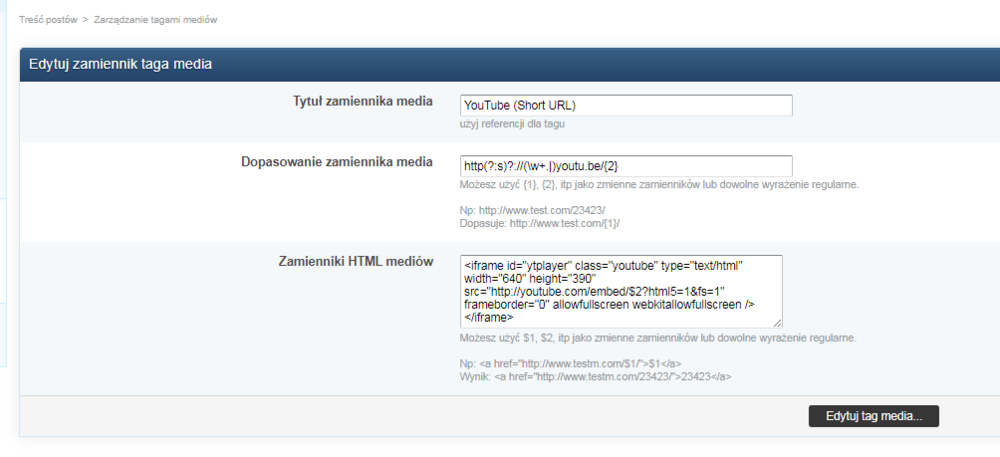Screen dimensions: 1000x457
Task: Click the breadcrumb ">" separator
Action: pyautogui.click(x=86, y=20)
